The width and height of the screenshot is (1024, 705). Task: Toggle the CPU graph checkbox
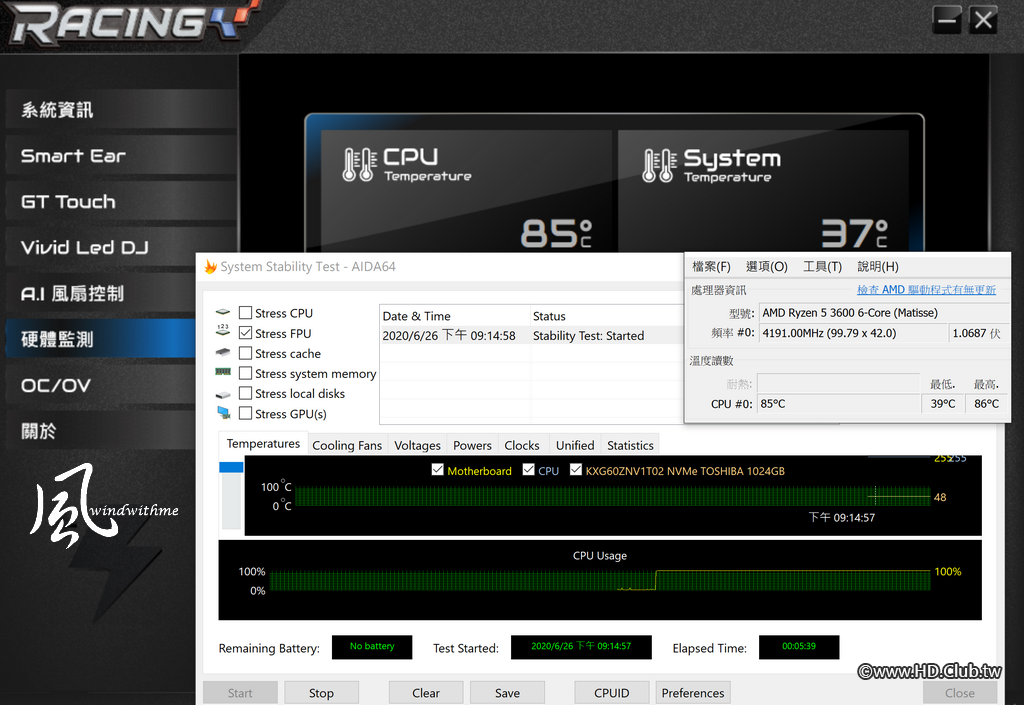[x=528, y=469]
